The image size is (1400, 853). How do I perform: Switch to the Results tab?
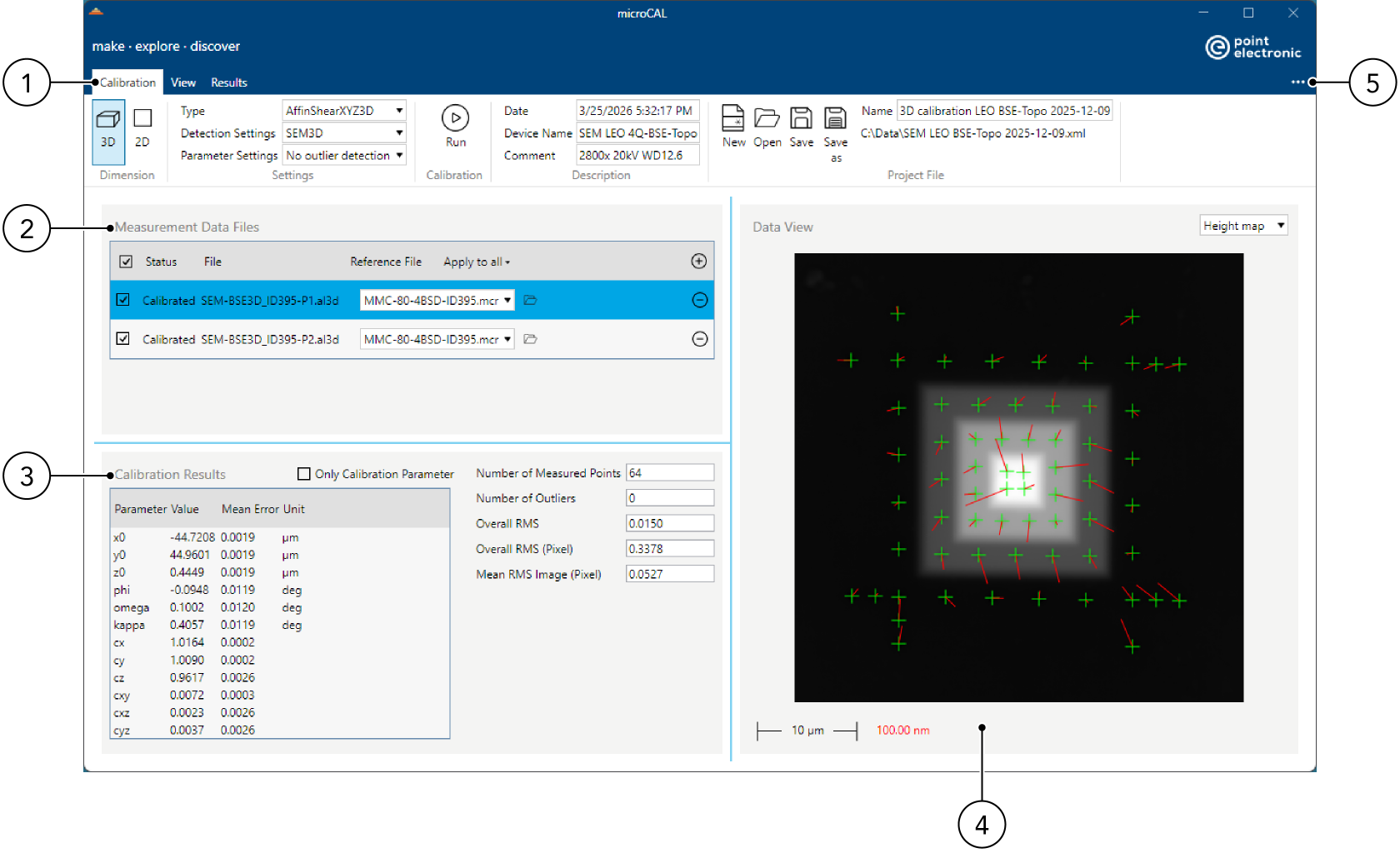(x=229, y=82)
